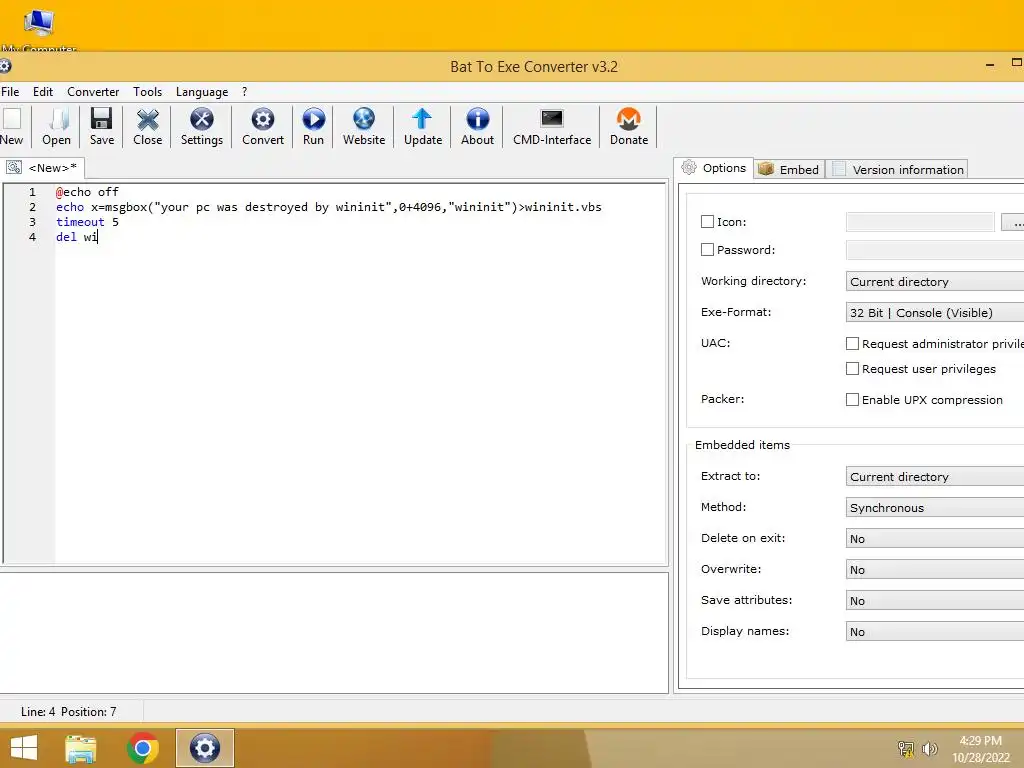Open a batch file with Open icon
Viewport: 1024px width, 768px height.
pos(57,127)
